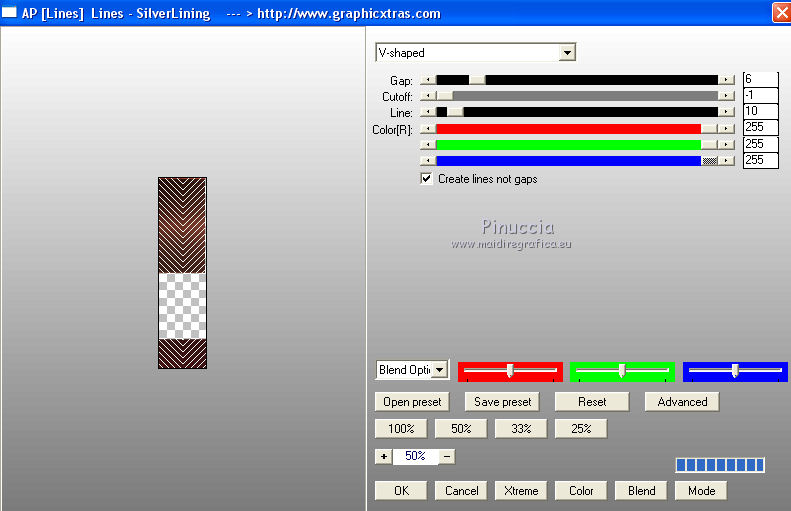Click the zoom percentage field showing 50%
The width and height of the screenshot is (791, 511).
[415, 457]
